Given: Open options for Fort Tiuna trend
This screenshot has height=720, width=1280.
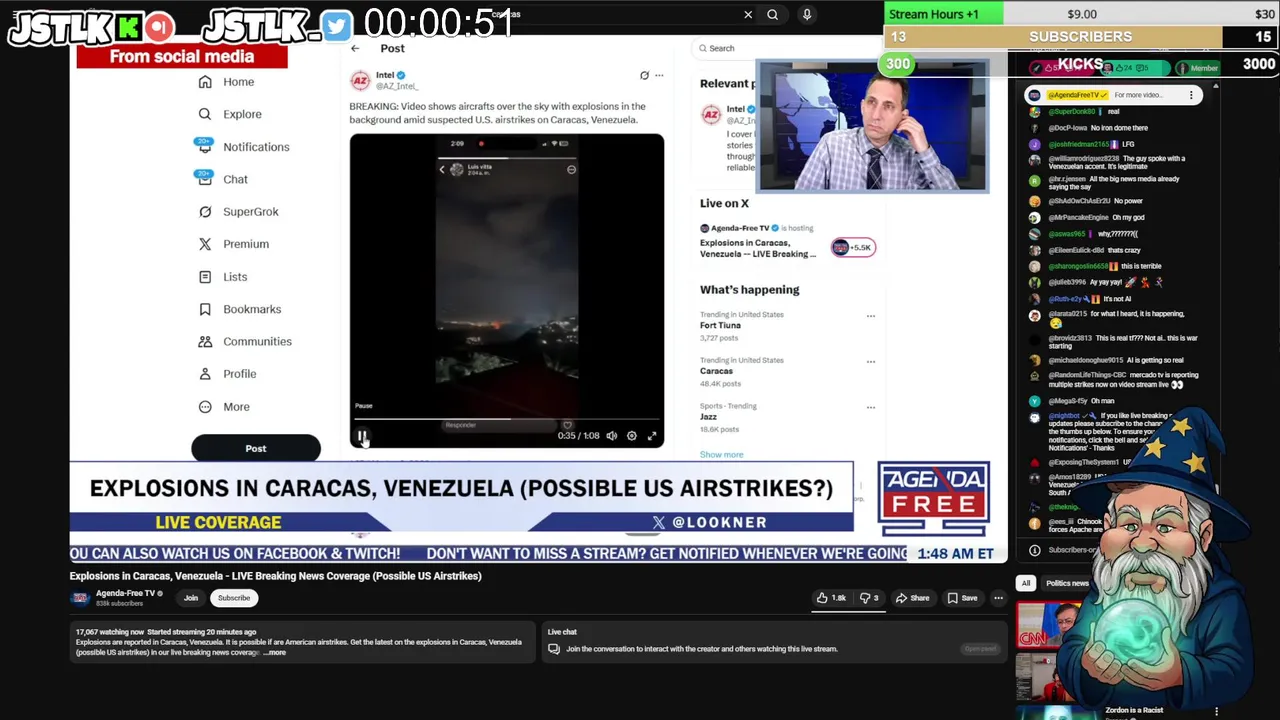Looking at the screenshot, I should tap(871, 316).
